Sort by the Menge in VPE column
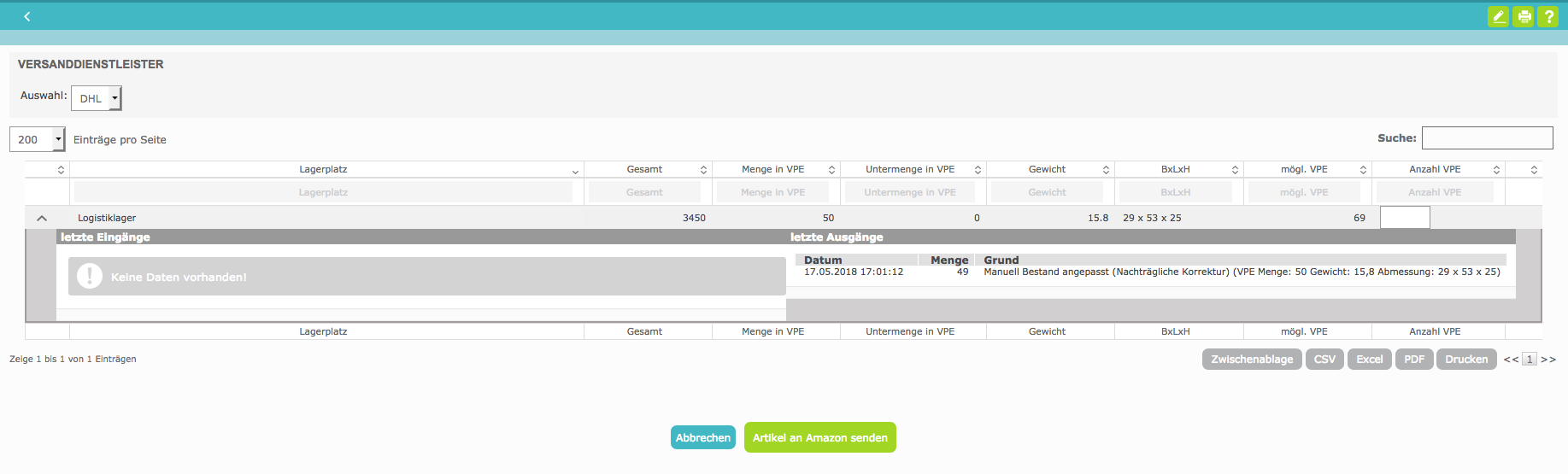This screenshot has width=1568, height=474. point(773,170)
